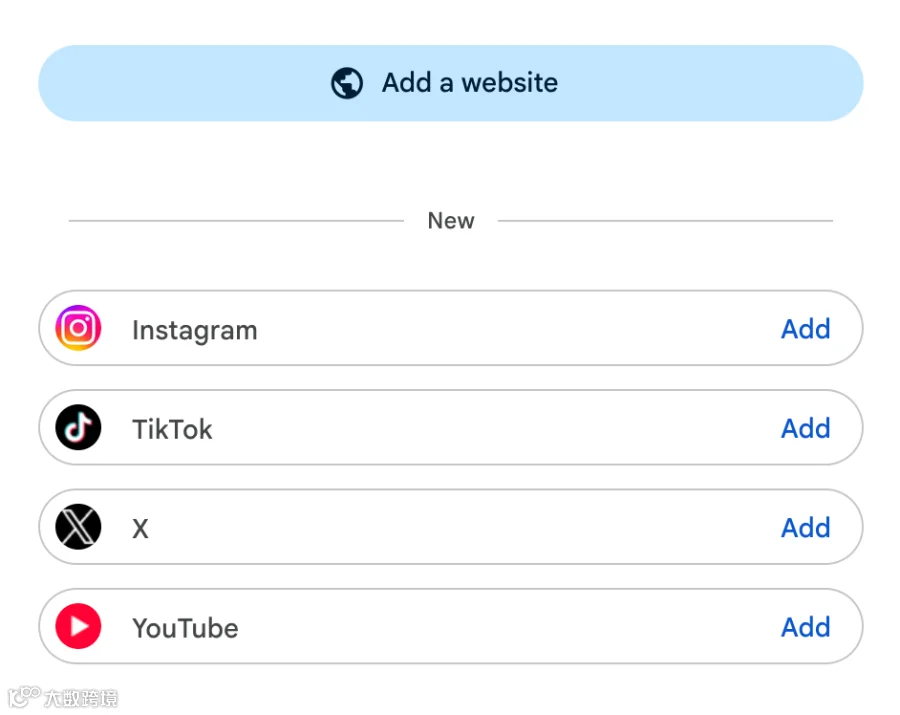This screenshot has width=900, height=715.
Task: Click the X logo icon
Action: pos(79,527)
